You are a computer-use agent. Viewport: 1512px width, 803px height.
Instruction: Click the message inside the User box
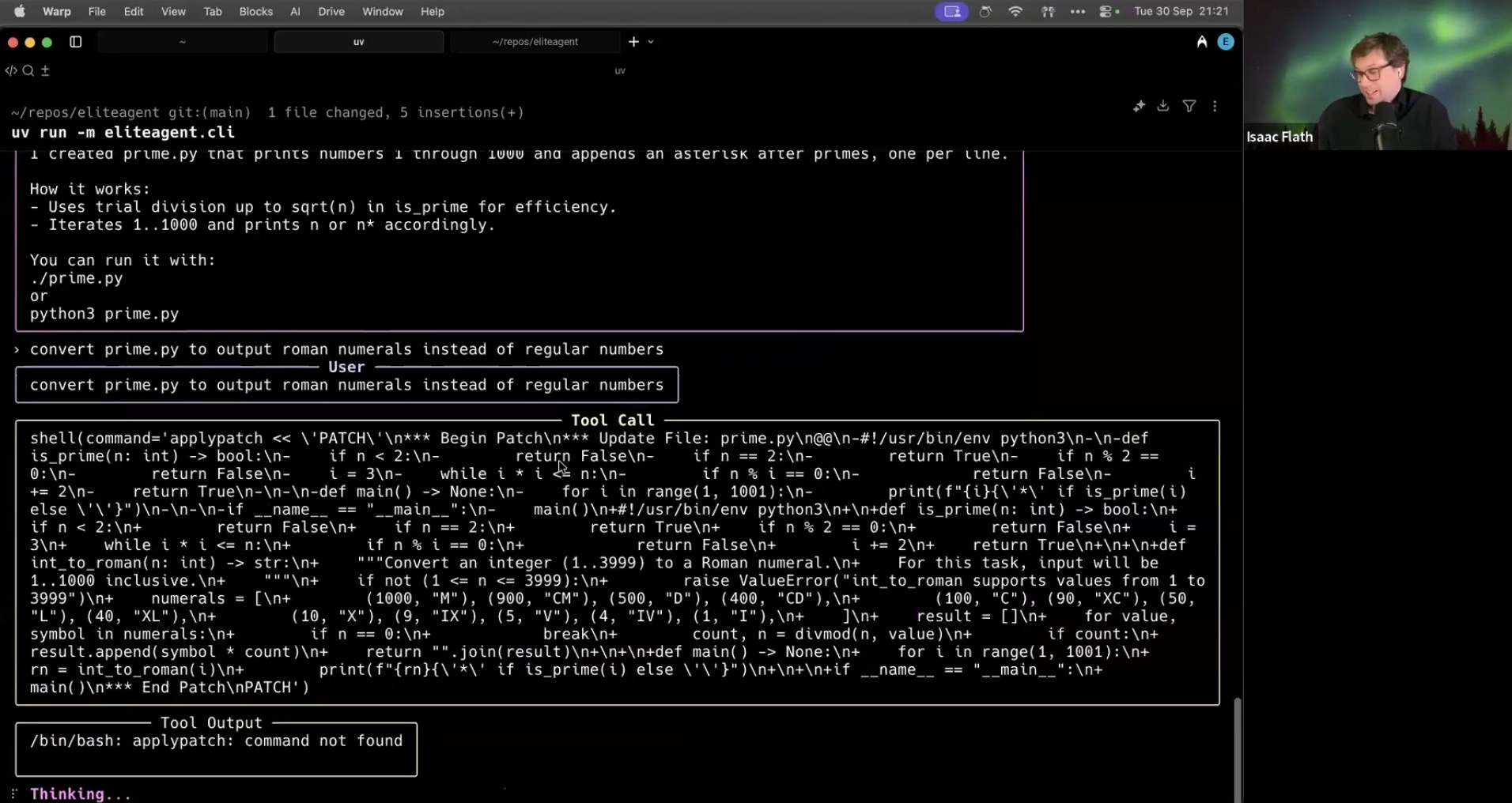(346, 386)
